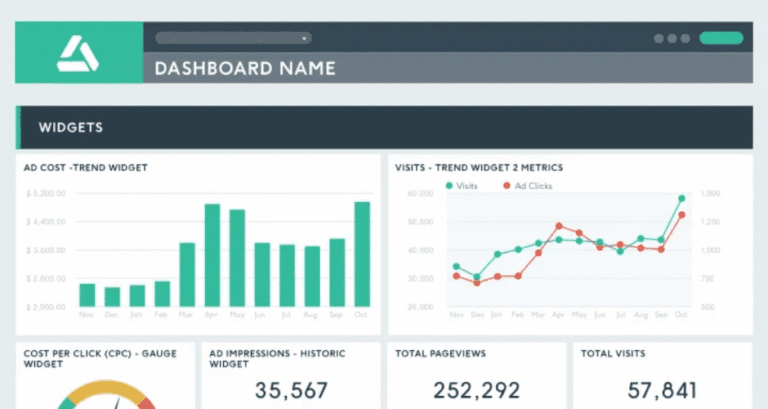This screenshot has width=768, height=409.
Task: Click the $ 5,200.00 axis label
Action: coord(46,193)
